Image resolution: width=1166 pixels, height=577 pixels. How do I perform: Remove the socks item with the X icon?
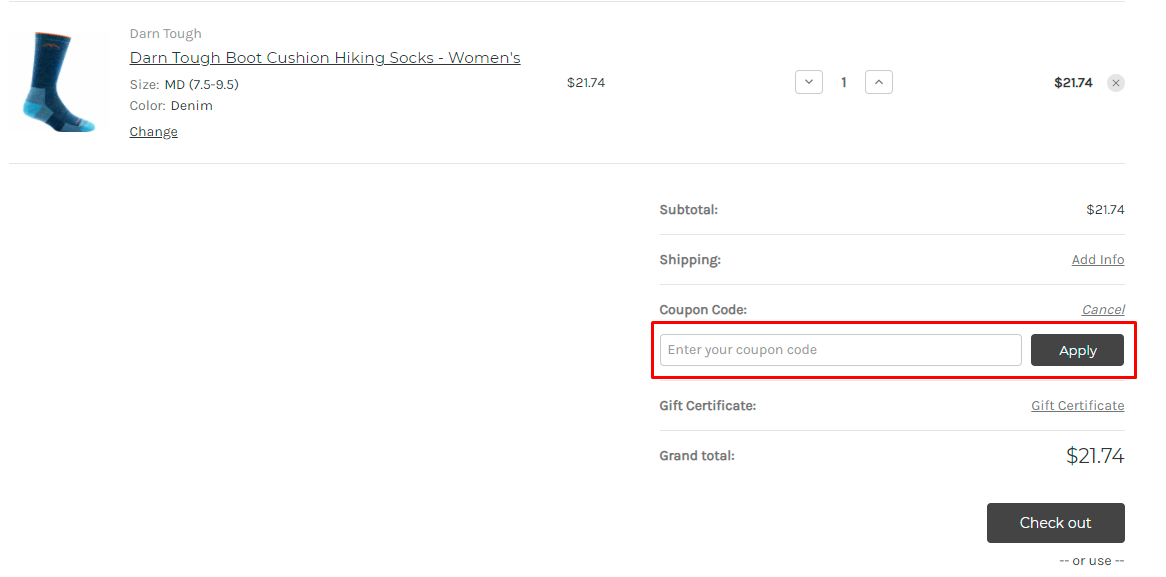point(1115,83)
